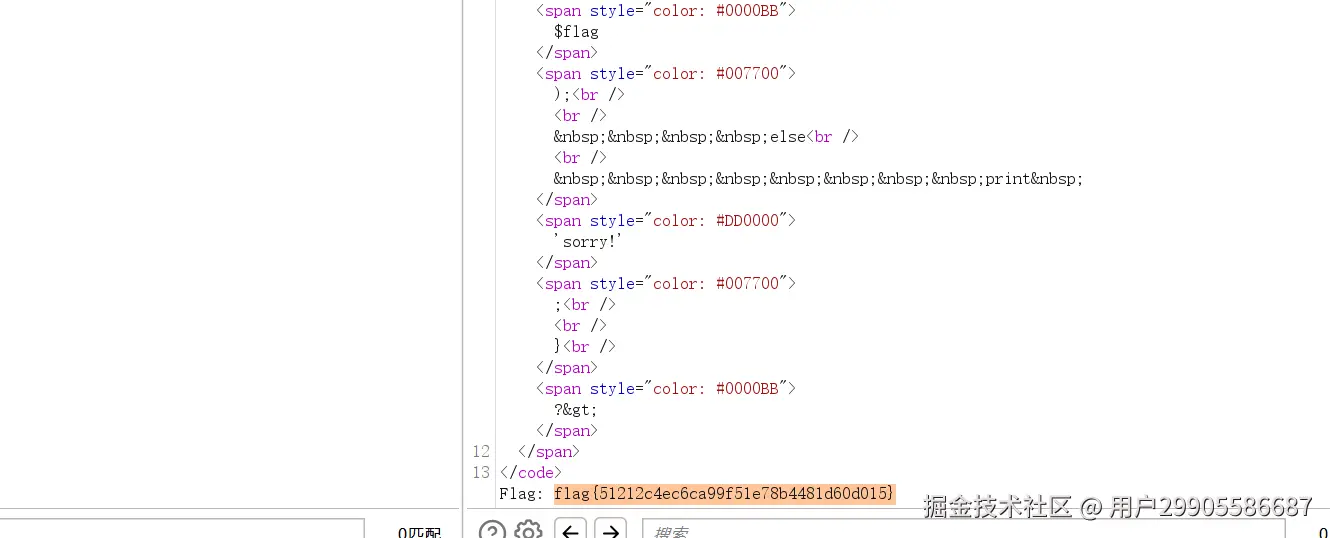Click the line containing else<br />
Viewport: 1330px width, 538px height.
(x=706, y=137)
